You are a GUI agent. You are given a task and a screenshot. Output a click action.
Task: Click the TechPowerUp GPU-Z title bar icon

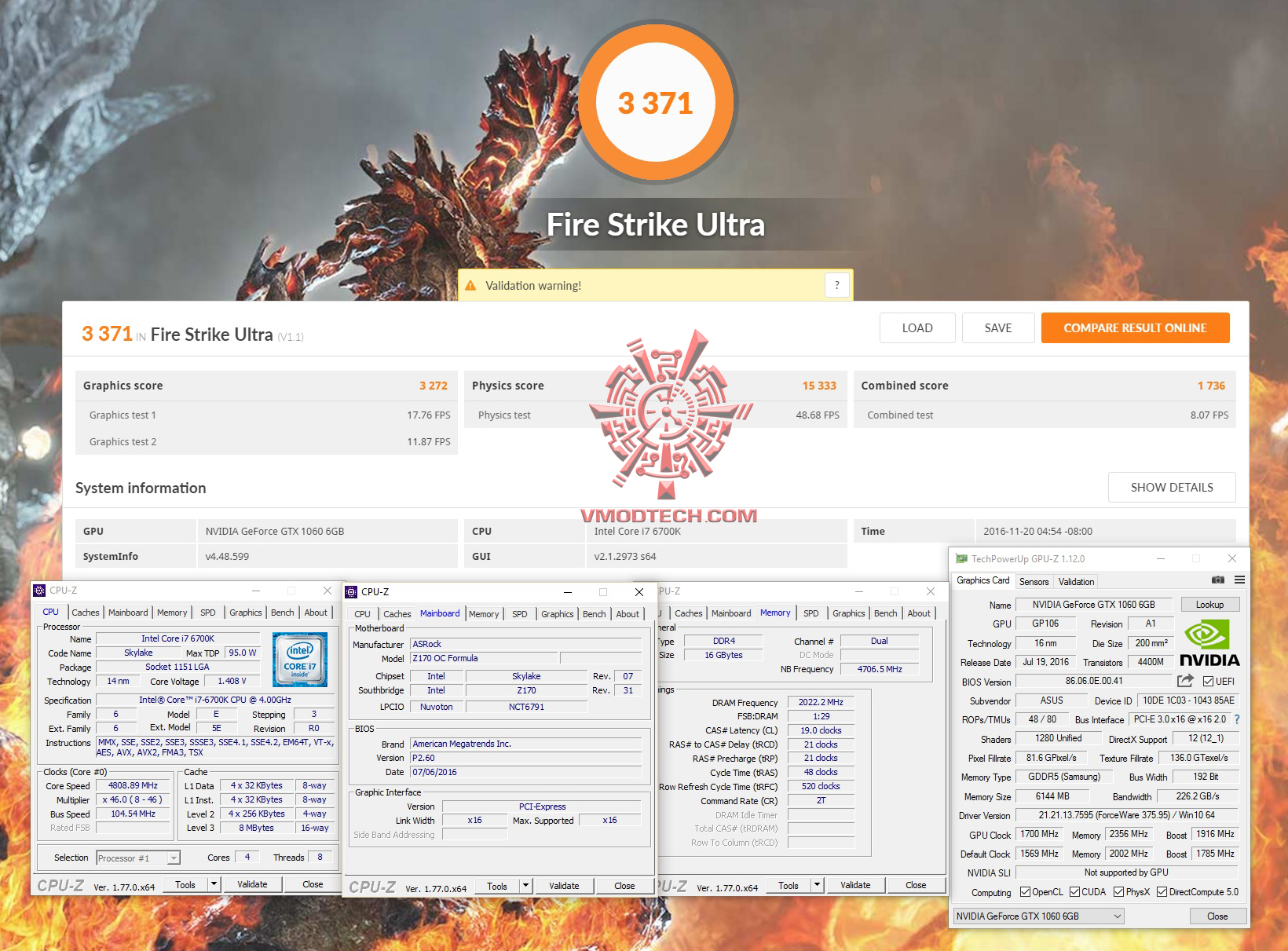[961, 559]
